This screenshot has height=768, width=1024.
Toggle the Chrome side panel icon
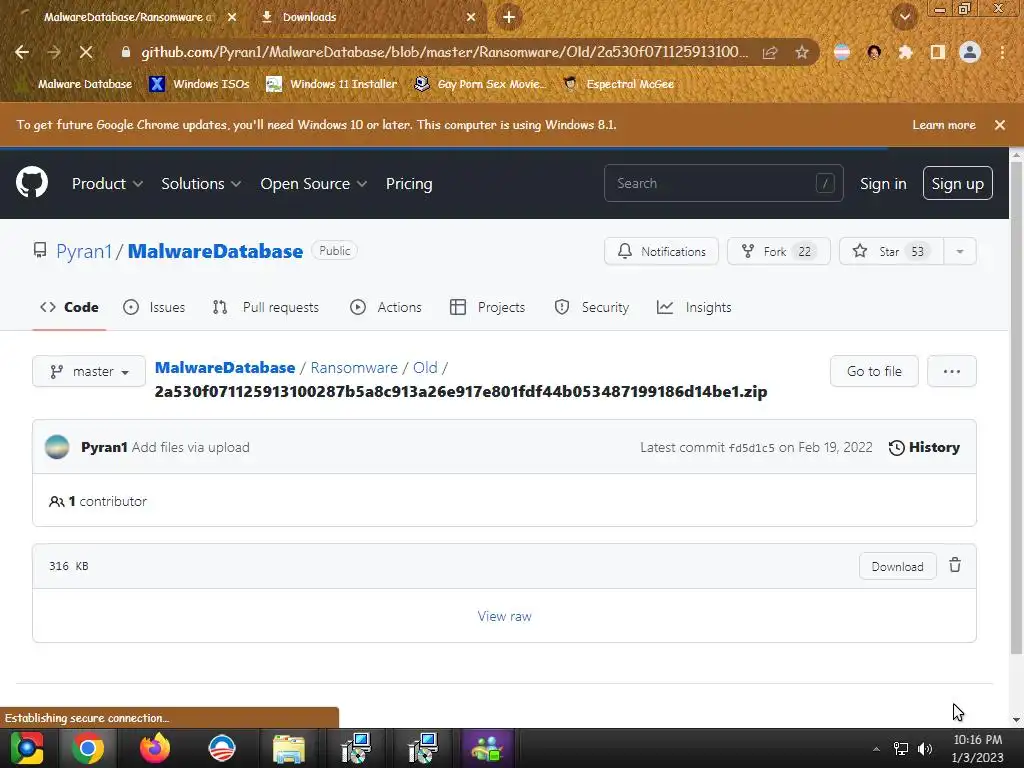coord(938,52)
